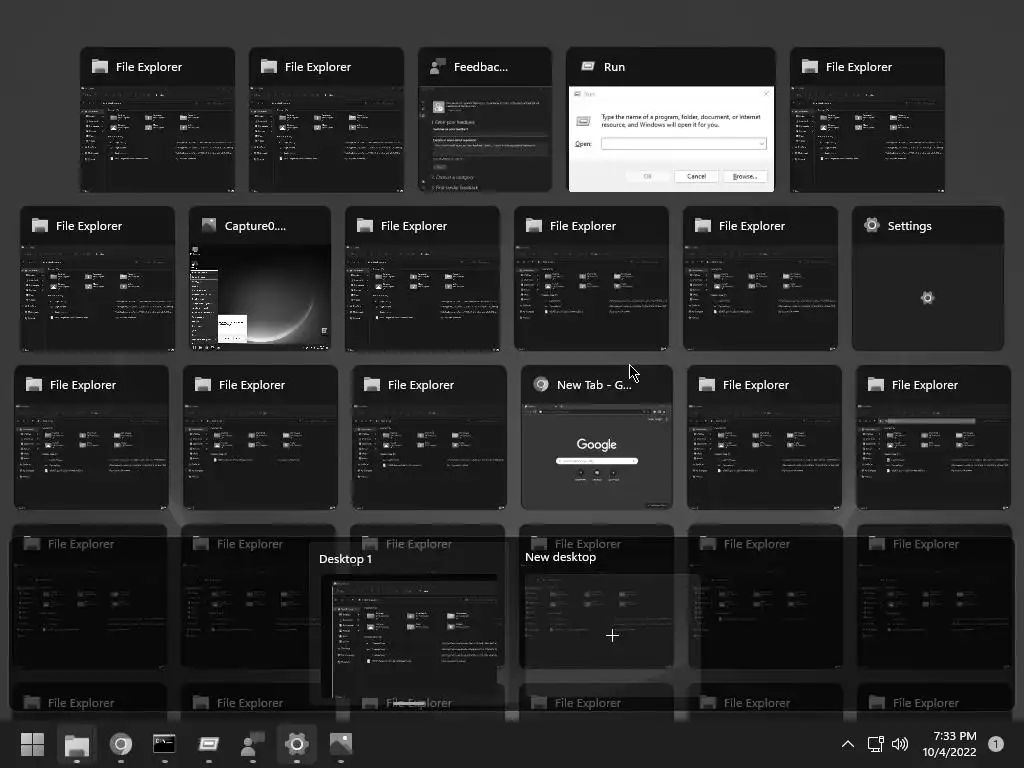The width and height of the screenshot is (1024, 768).
Task: Click the Photos taskbar icon
Action: 340,744
